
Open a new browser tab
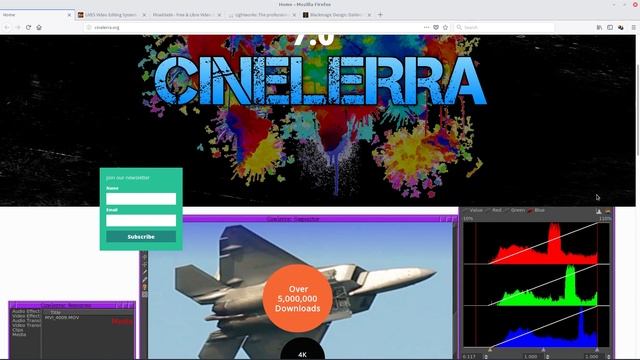point(380,15)
